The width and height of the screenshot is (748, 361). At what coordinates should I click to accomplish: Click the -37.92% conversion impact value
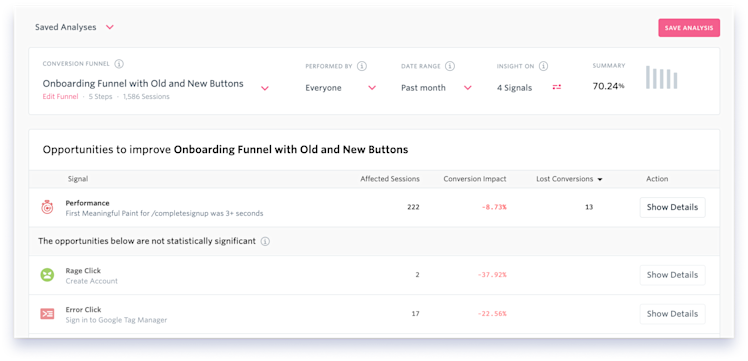coord(492,275)
